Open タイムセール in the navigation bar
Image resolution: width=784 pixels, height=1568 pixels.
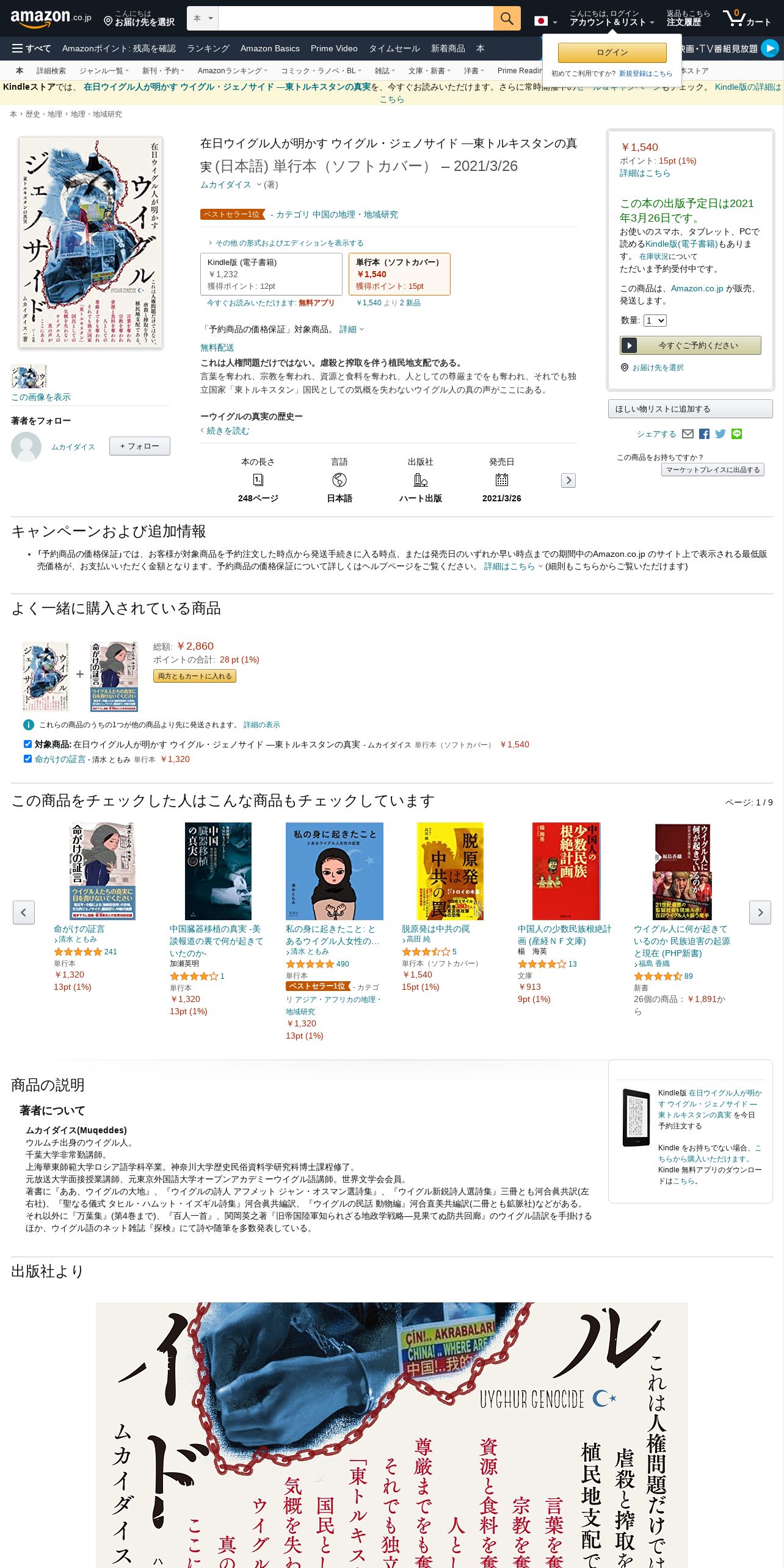[x=394, y=48]
